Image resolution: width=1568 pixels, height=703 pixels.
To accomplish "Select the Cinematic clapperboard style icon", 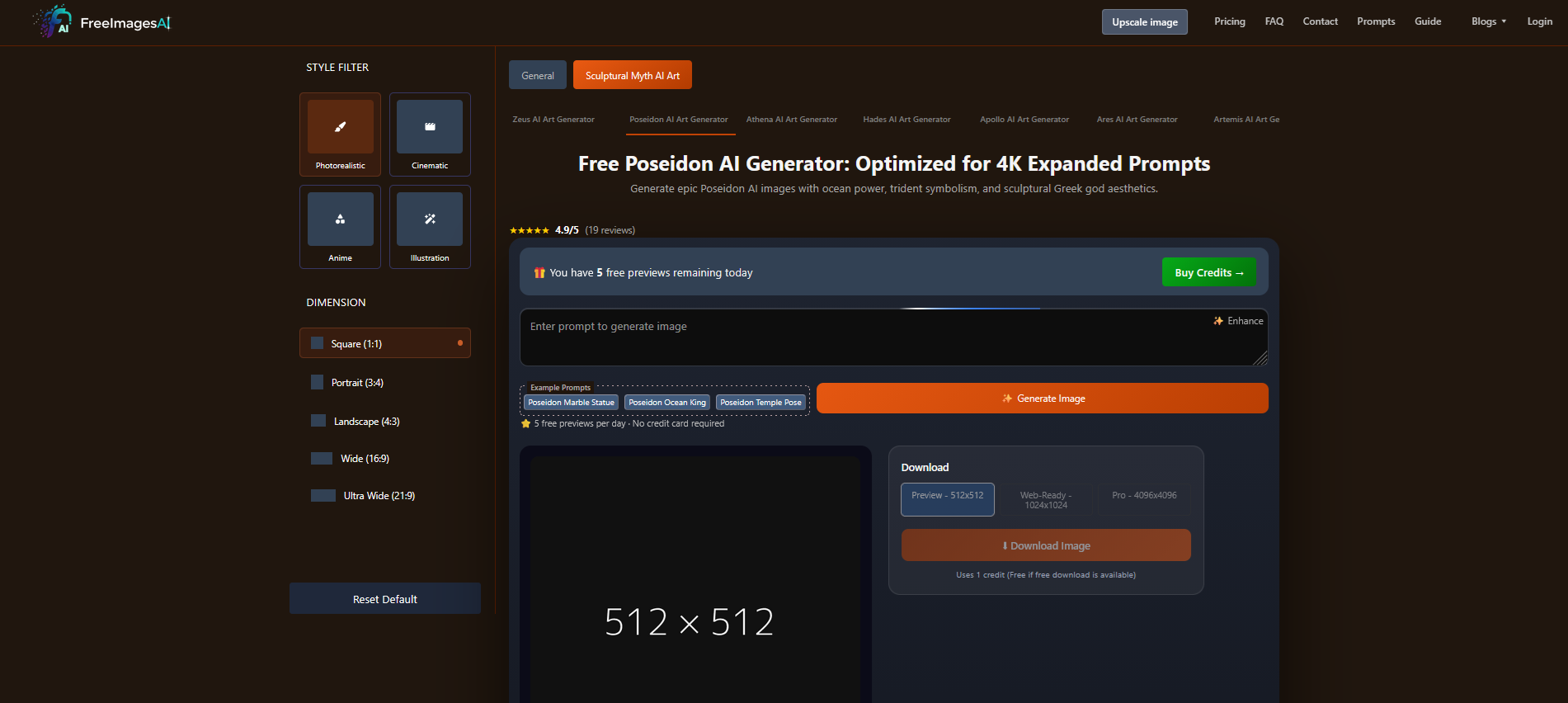I will pos(430,127).
